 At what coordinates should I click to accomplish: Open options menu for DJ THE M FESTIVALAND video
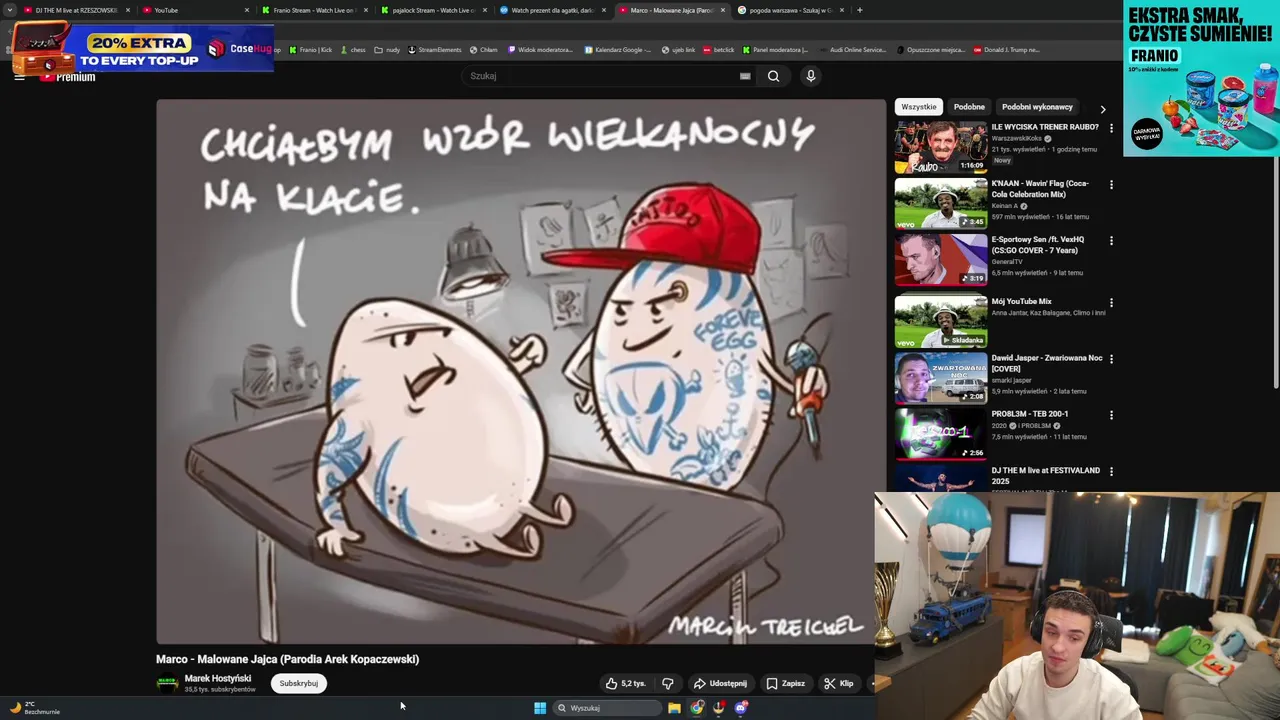(x=1111, y=471)
